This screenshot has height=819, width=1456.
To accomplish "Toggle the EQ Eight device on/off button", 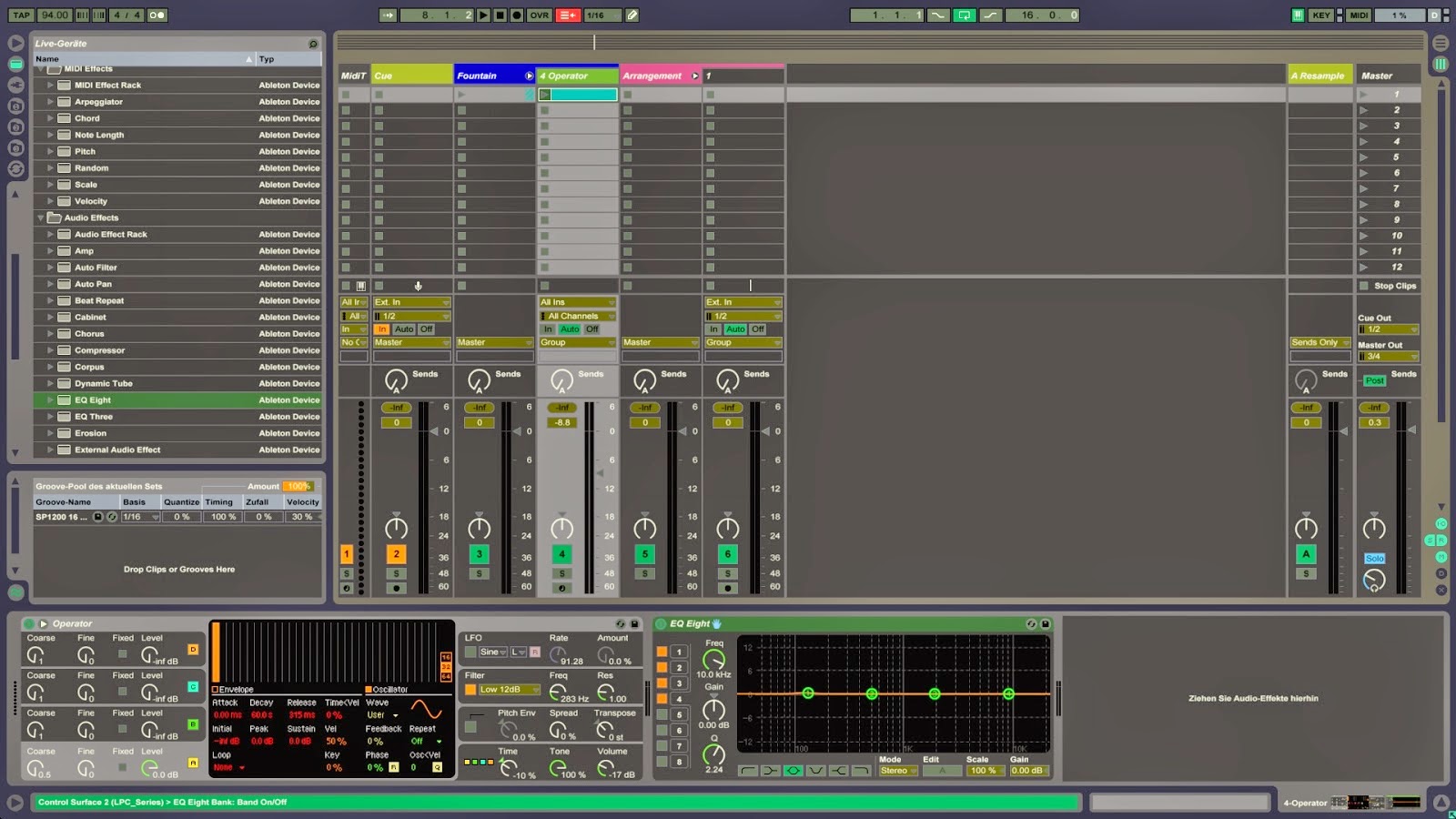I will tap(661, 624).
